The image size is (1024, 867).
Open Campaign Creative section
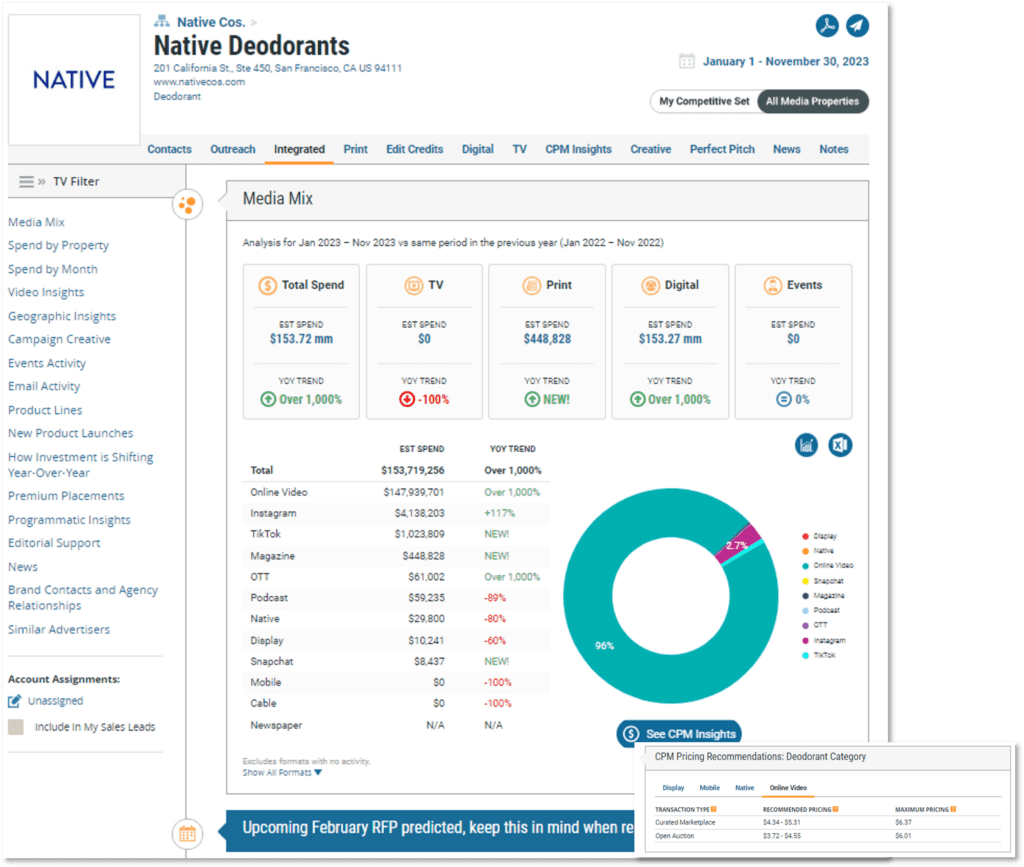pyautogui.click(x=59, y=339)
